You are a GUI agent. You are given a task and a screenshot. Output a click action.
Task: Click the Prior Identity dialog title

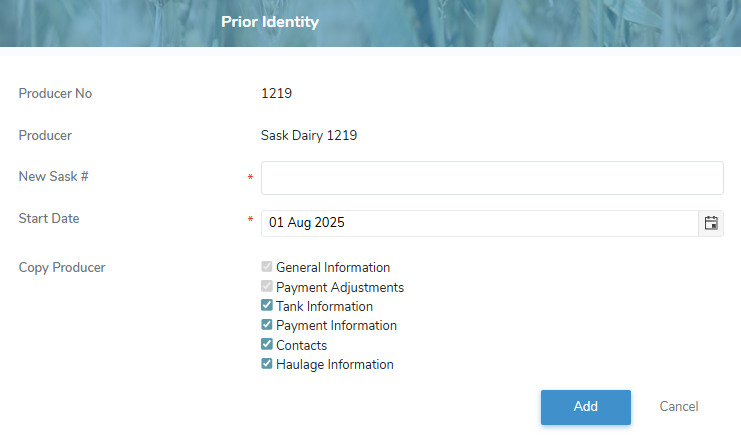(x=270, y=21)
